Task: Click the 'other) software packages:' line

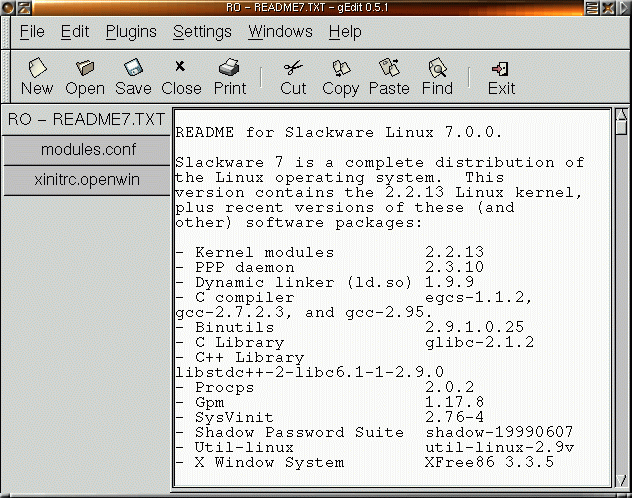Action: 299,223
